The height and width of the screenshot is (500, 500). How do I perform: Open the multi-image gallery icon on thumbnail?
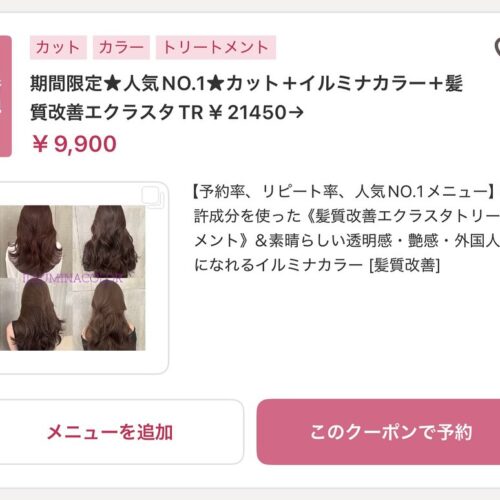pos(152,197)
